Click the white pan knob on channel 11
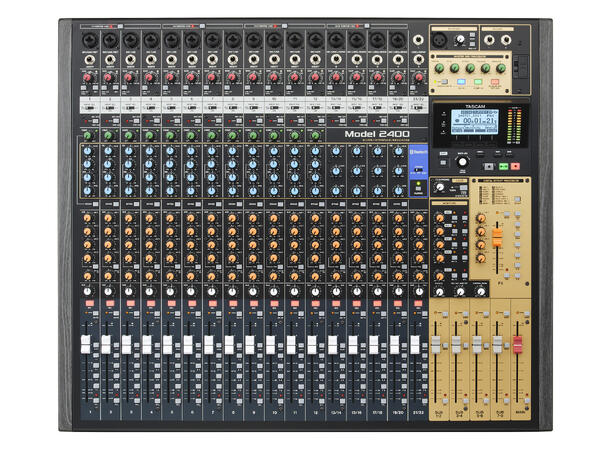Viewport: 610px width, 450px height. click(294, 291)
